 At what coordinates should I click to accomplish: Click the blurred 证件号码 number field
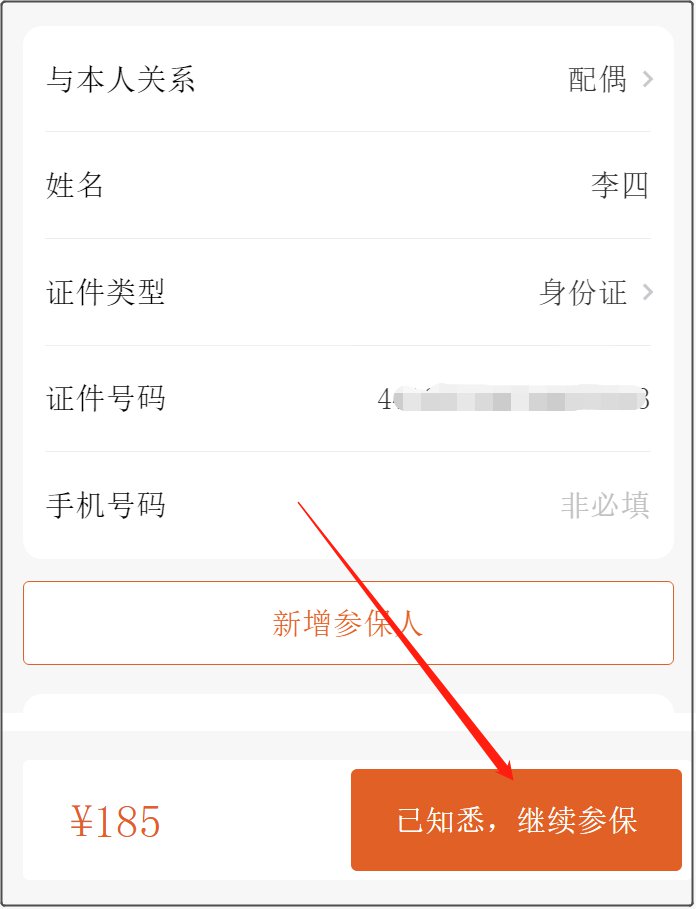click(513, 399)
